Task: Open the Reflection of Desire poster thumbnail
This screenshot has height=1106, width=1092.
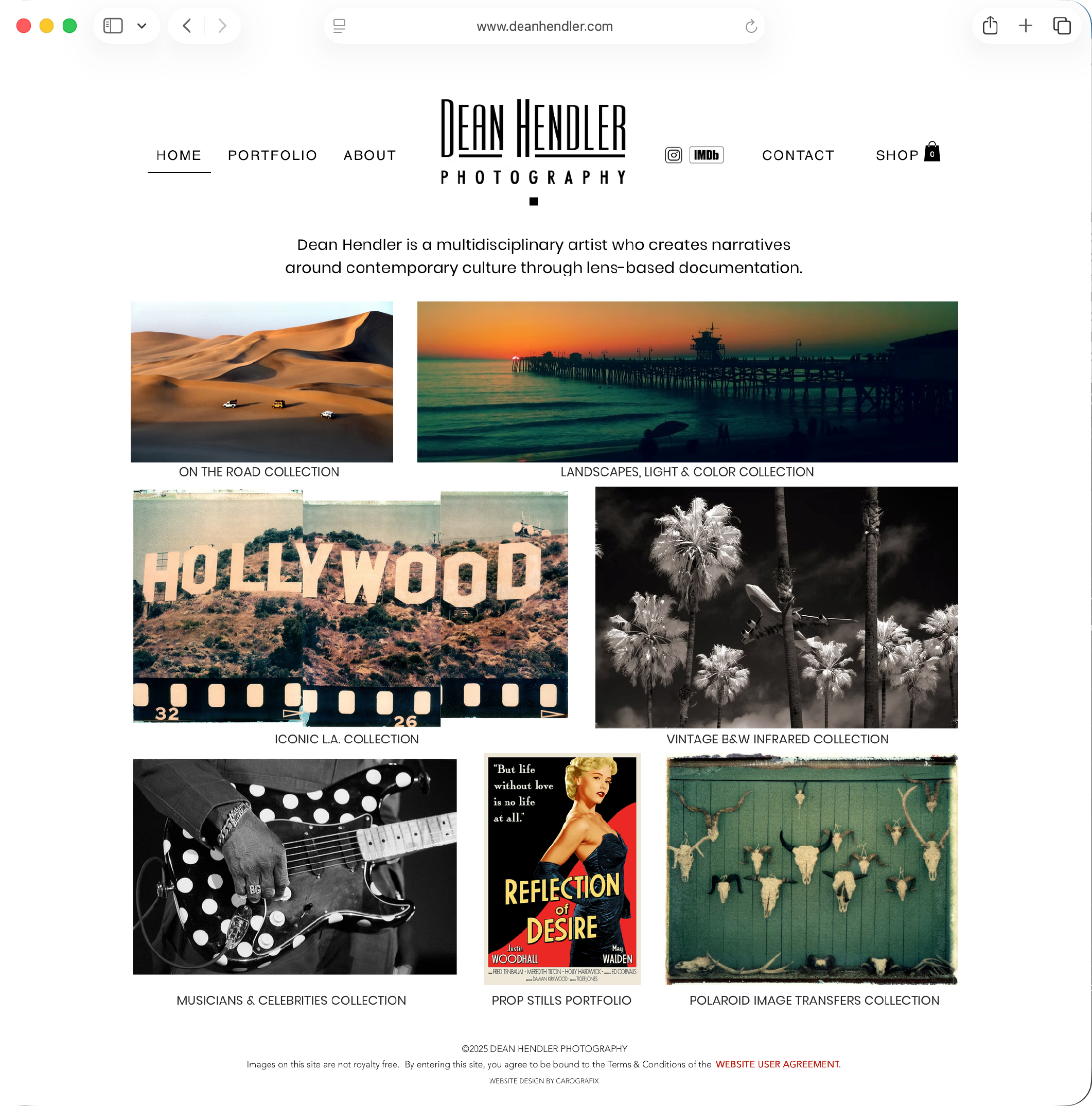Action: pos(562,869)
